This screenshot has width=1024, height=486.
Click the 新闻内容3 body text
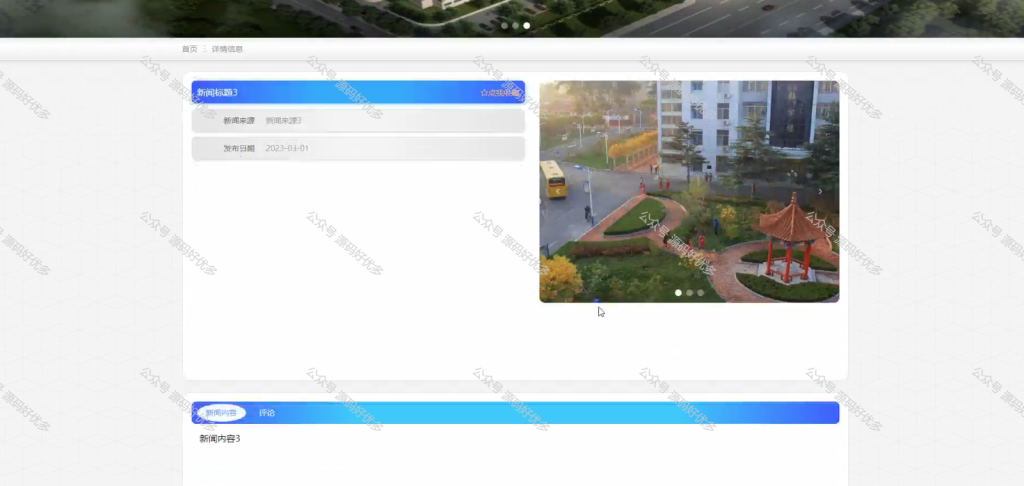(220, 439)
